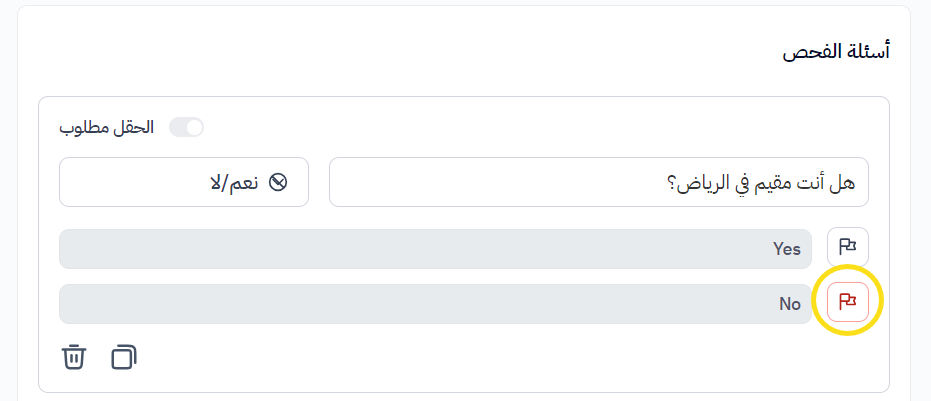The width and height of the screenshot is (931, 401).
Task: Flag the Yes answer option
Action: [848, 247]
